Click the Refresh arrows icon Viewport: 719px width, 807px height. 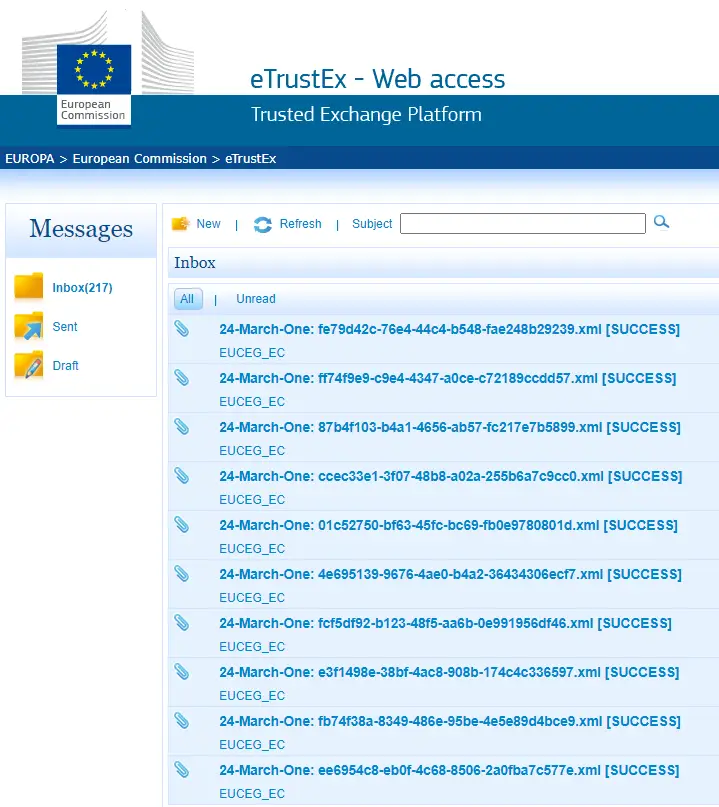tap(263, 224)
